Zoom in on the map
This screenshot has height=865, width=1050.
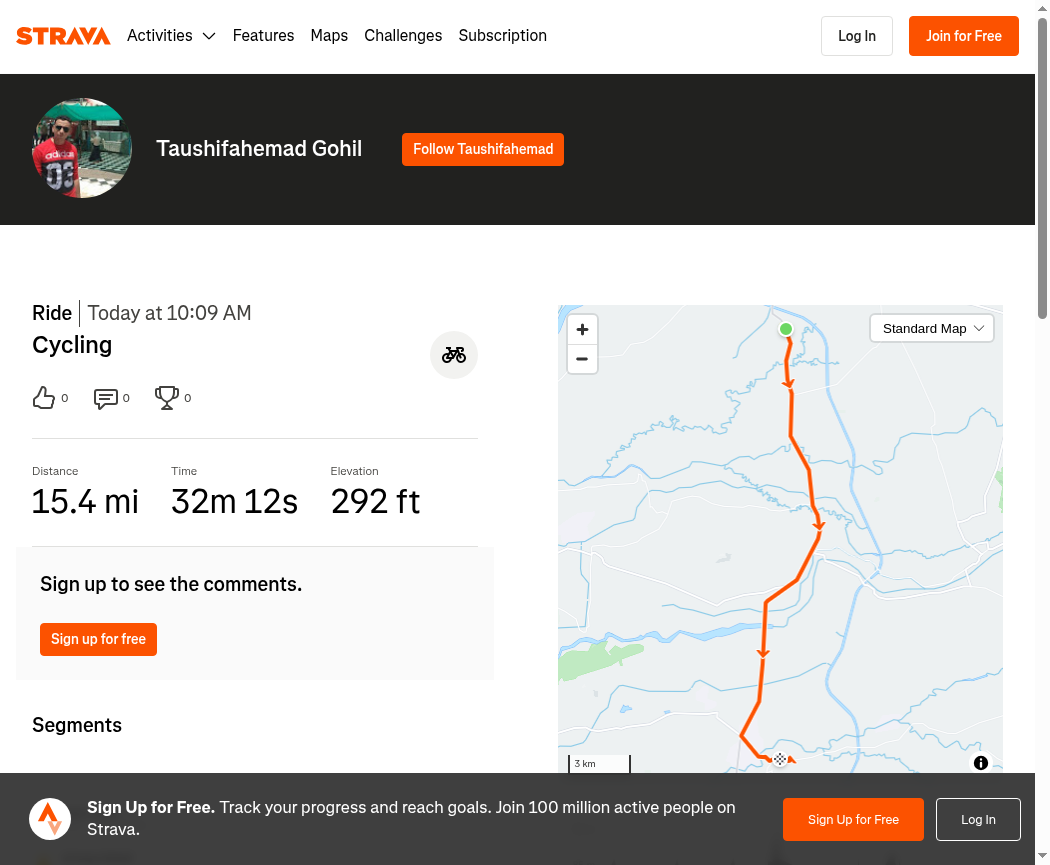tap(583, 329)
